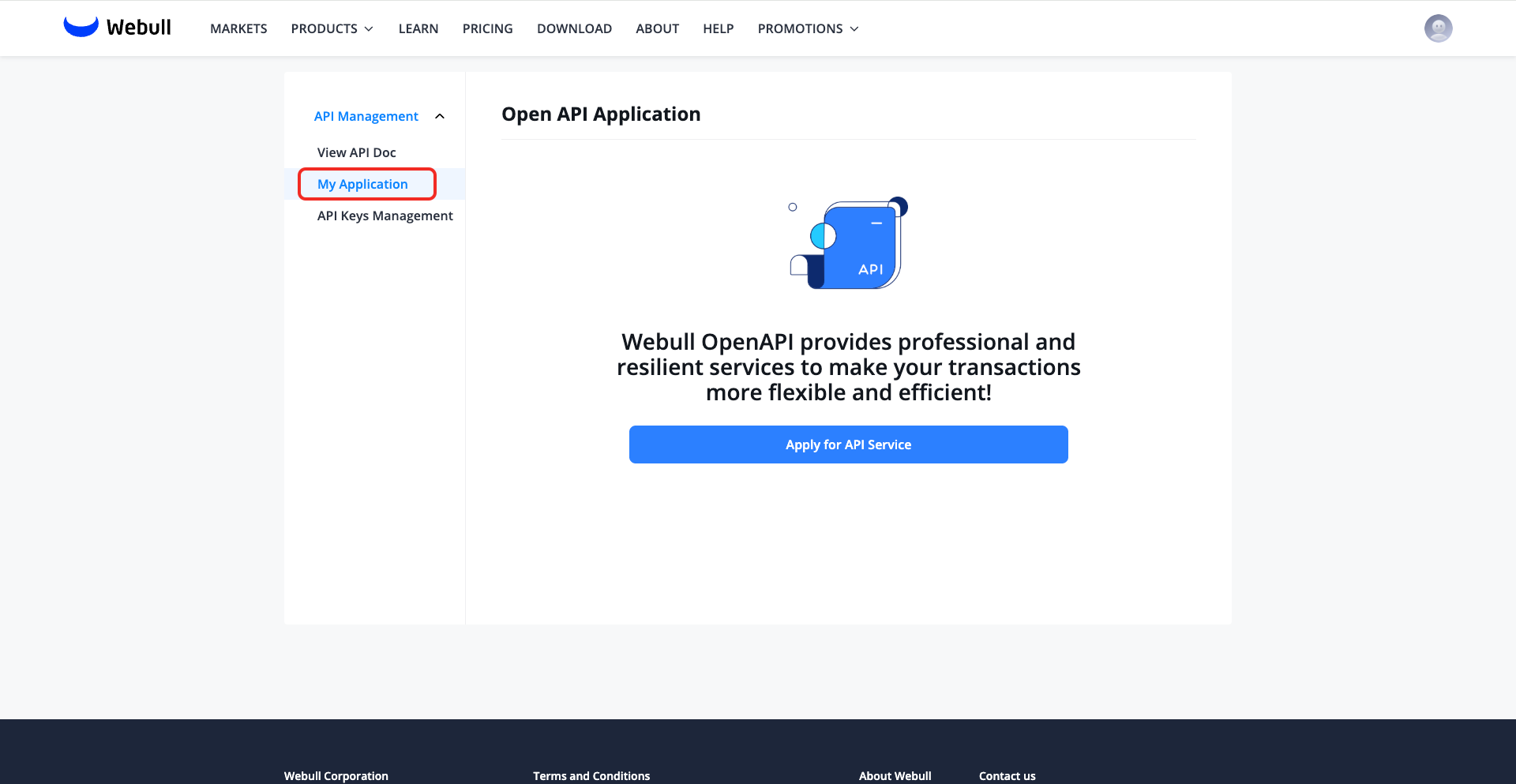Click the Webull logo
The image size is (1516, 784).
pyautogui.click(x=117, y=28)
